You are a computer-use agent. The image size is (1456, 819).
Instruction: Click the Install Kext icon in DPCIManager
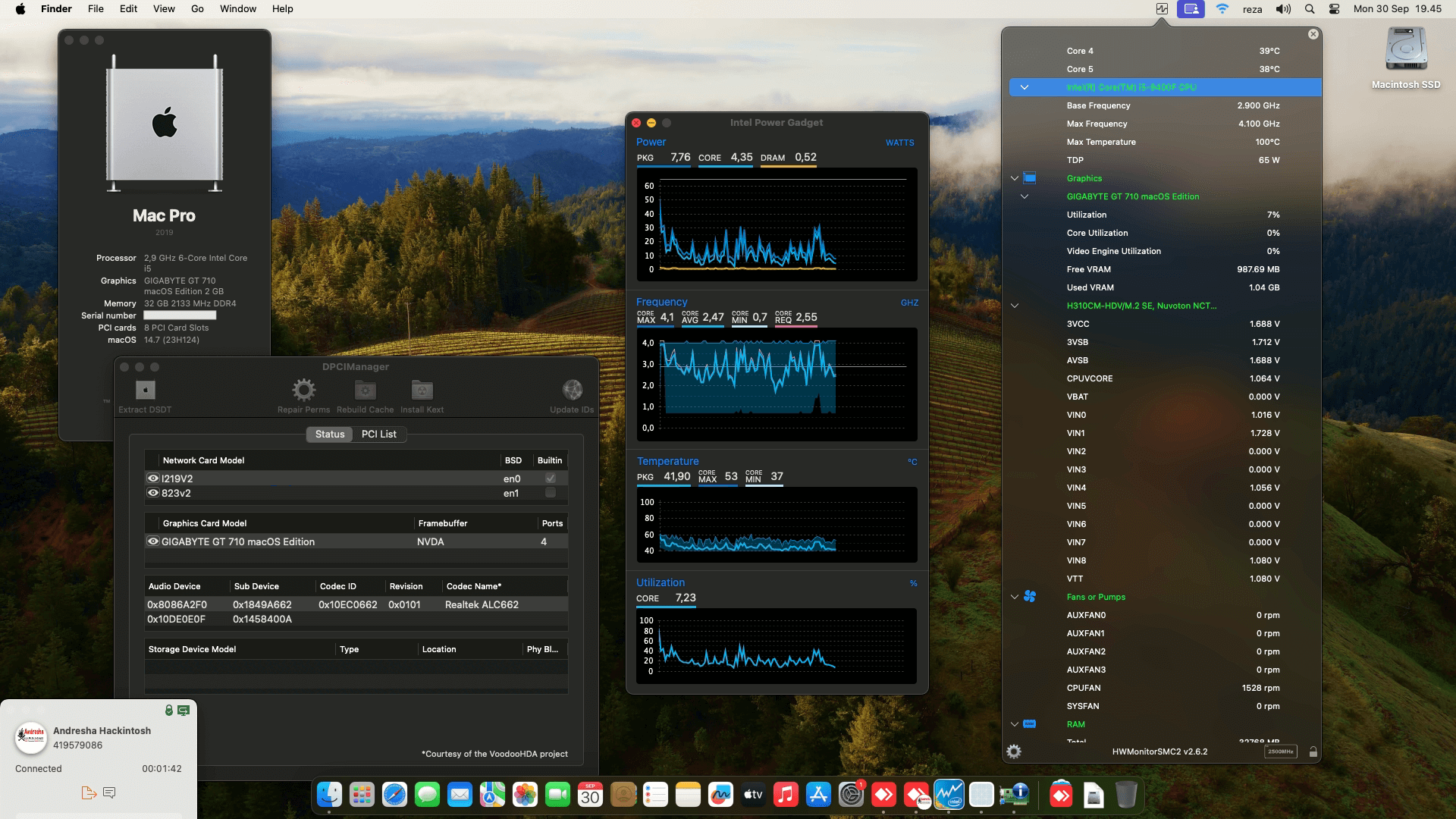[422, 390]
